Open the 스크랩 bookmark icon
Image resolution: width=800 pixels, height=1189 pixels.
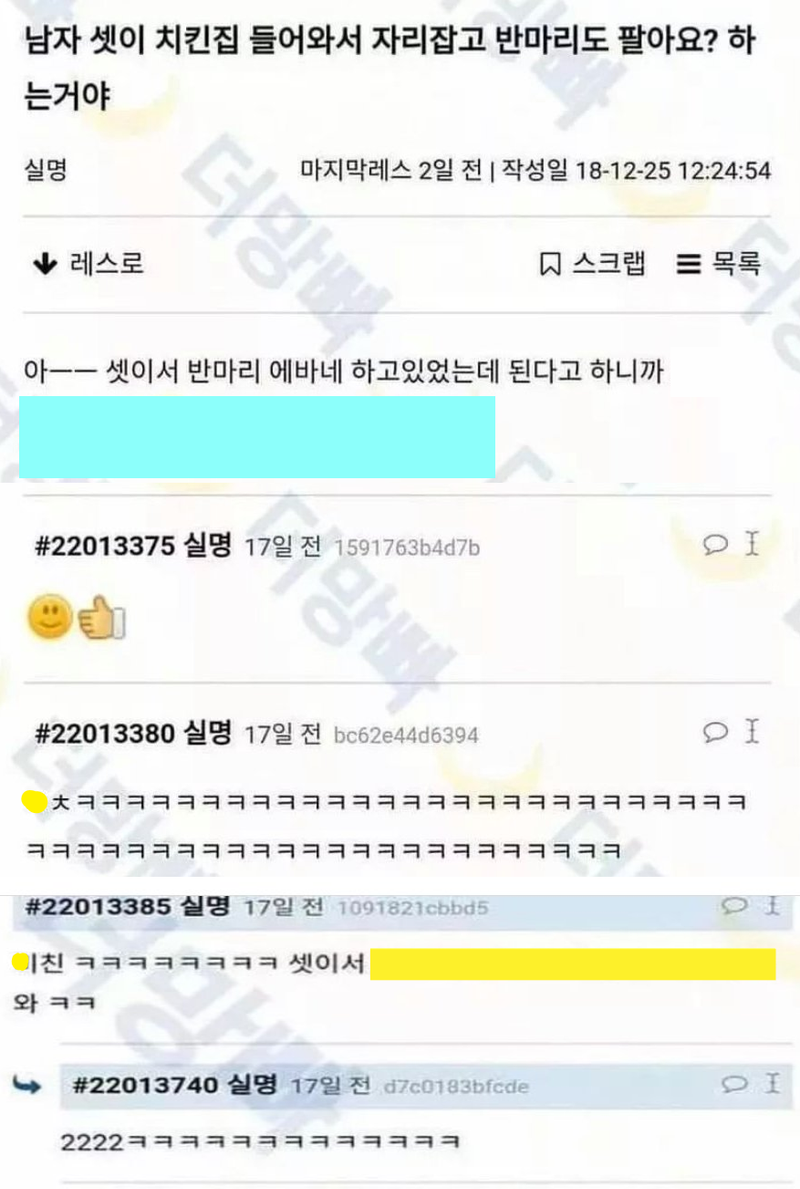coord(550,264)
